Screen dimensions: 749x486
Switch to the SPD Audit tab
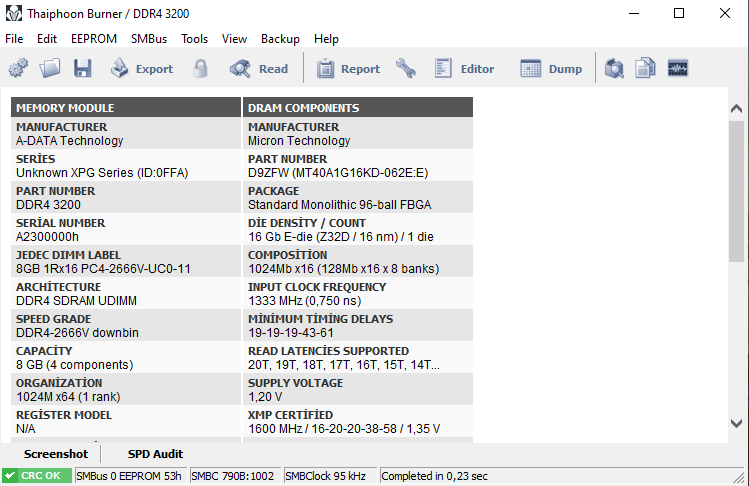[155, 454]
